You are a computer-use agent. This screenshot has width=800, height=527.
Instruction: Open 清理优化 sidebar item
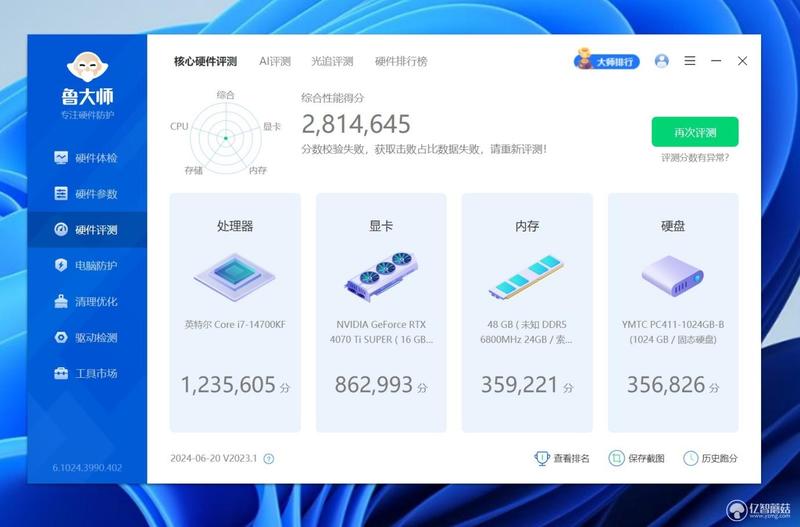click(86, 302)
